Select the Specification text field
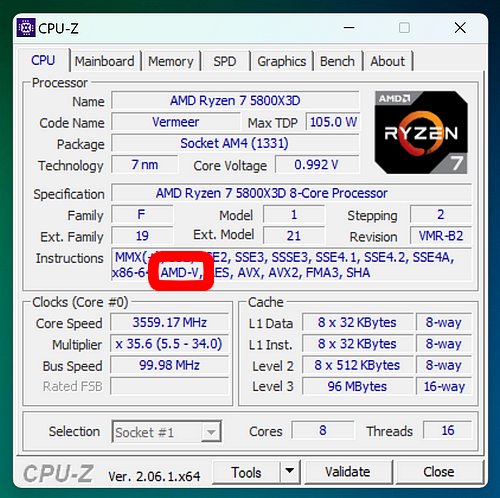The width and height of the screenshot is (500, 498). tap(292, 193)
